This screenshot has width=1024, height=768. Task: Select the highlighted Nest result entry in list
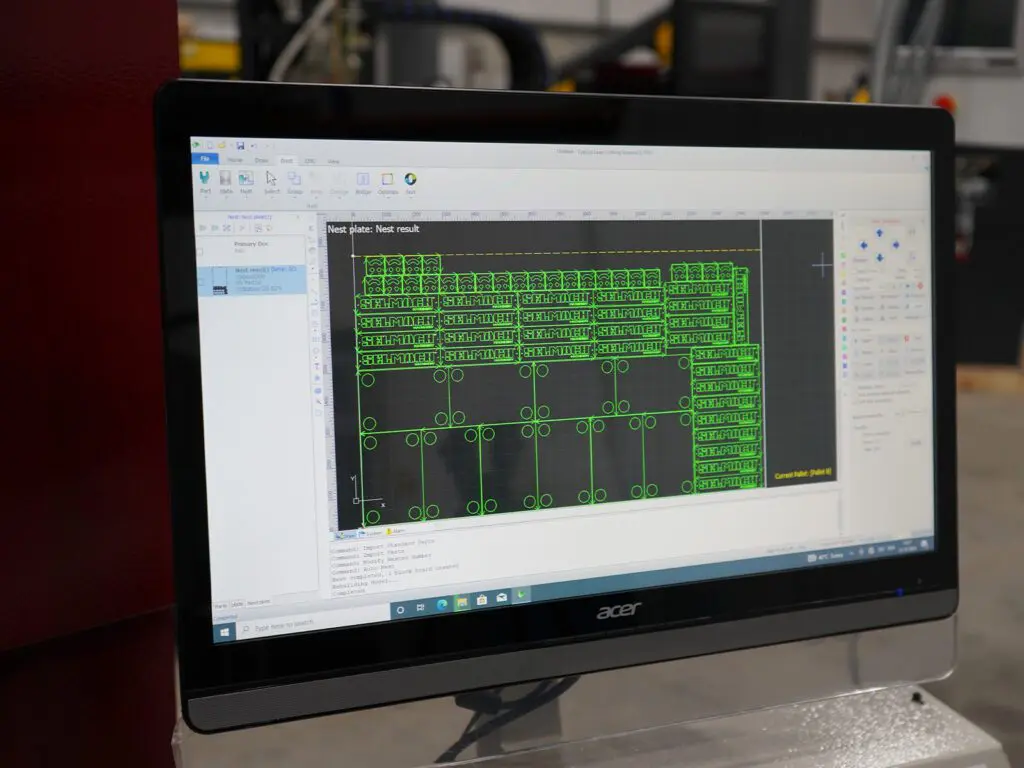[x=251, y=280]
